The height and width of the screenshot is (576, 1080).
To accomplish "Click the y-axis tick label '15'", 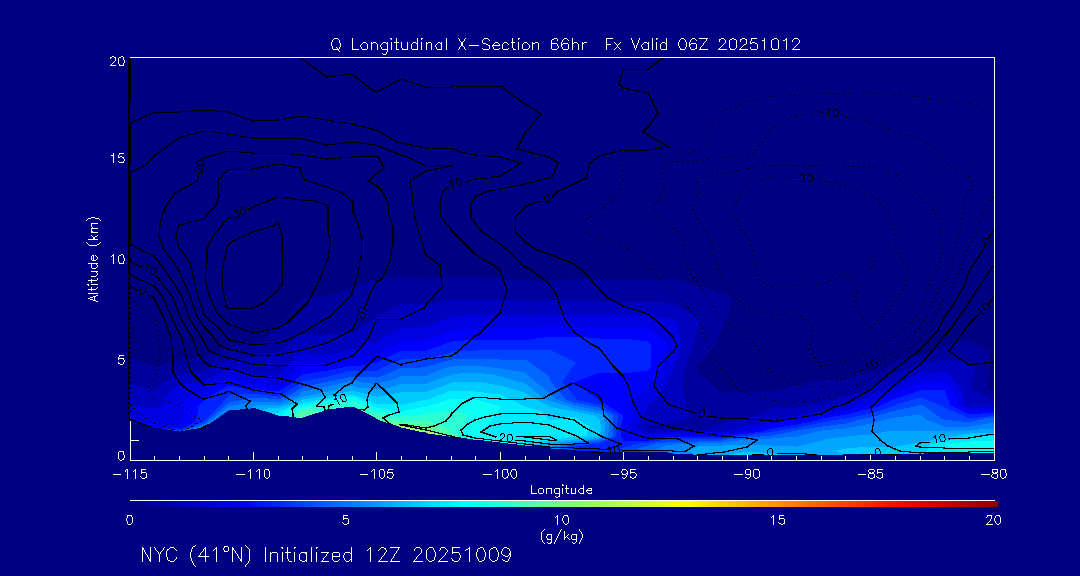I will tap(116, 158).
